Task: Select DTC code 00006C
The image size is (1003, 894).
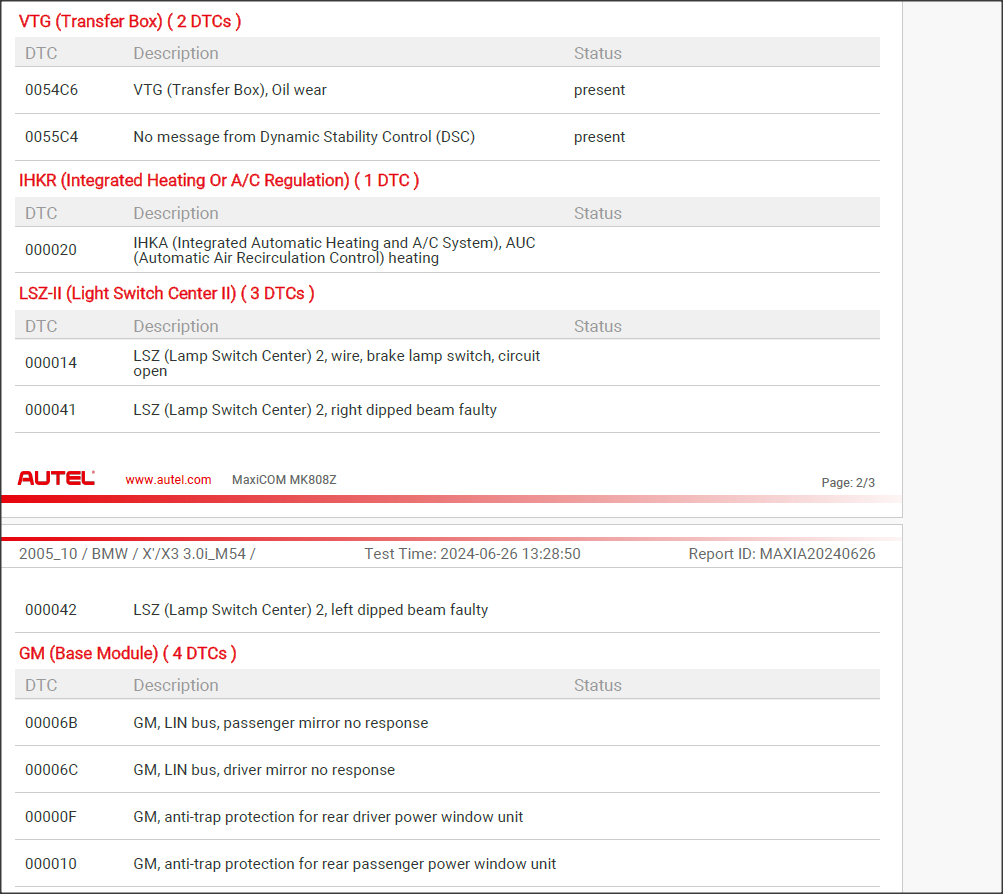Action: point(51,770)
